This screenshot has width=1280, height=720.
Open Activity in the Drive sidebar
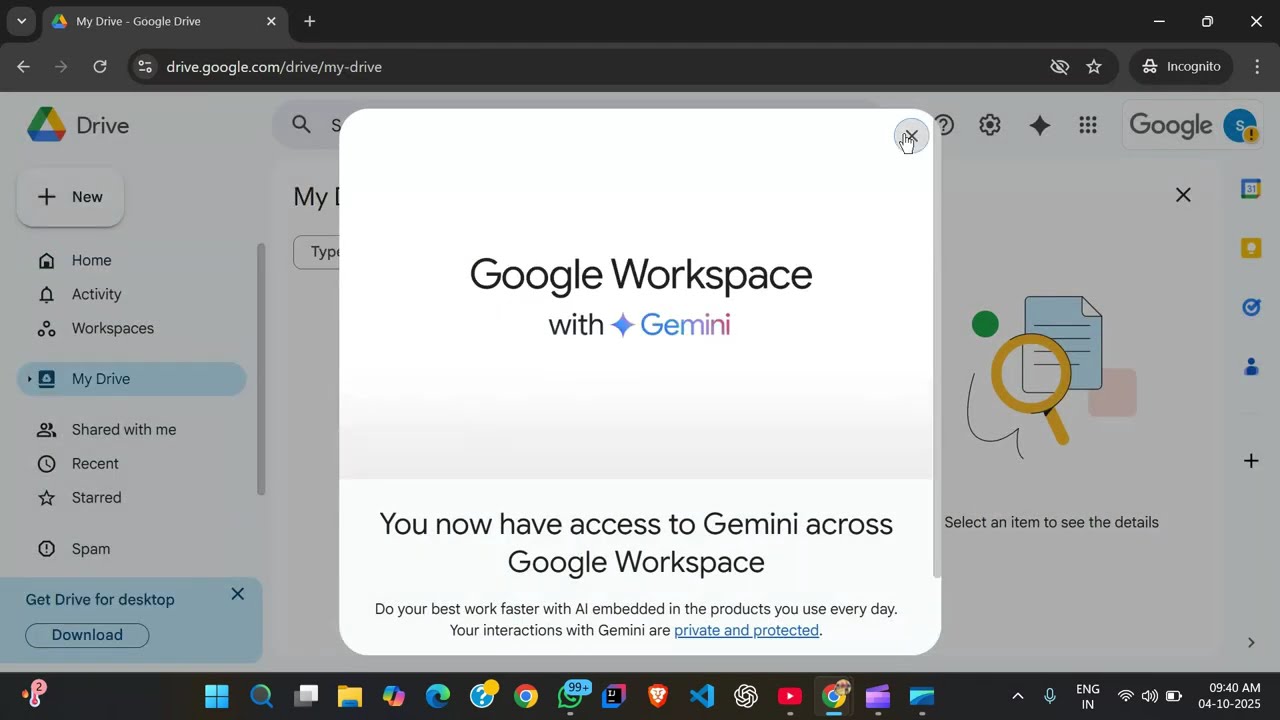[96, 294]
